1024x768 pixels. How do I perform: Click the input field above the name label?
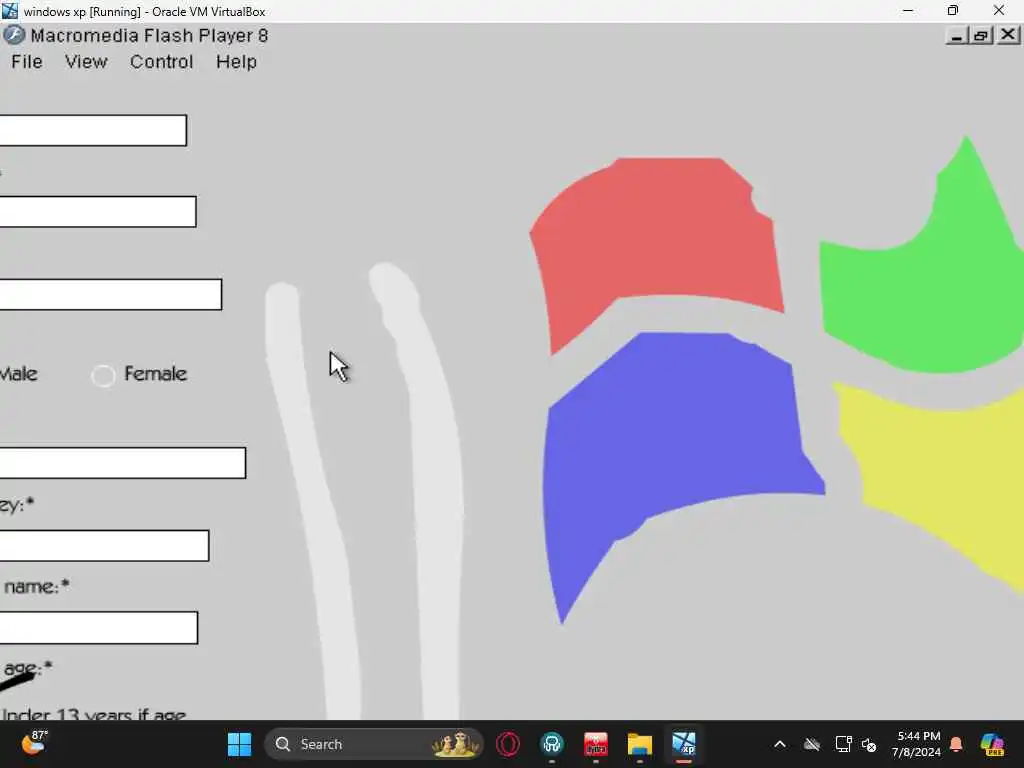click(x=104, y=545)
